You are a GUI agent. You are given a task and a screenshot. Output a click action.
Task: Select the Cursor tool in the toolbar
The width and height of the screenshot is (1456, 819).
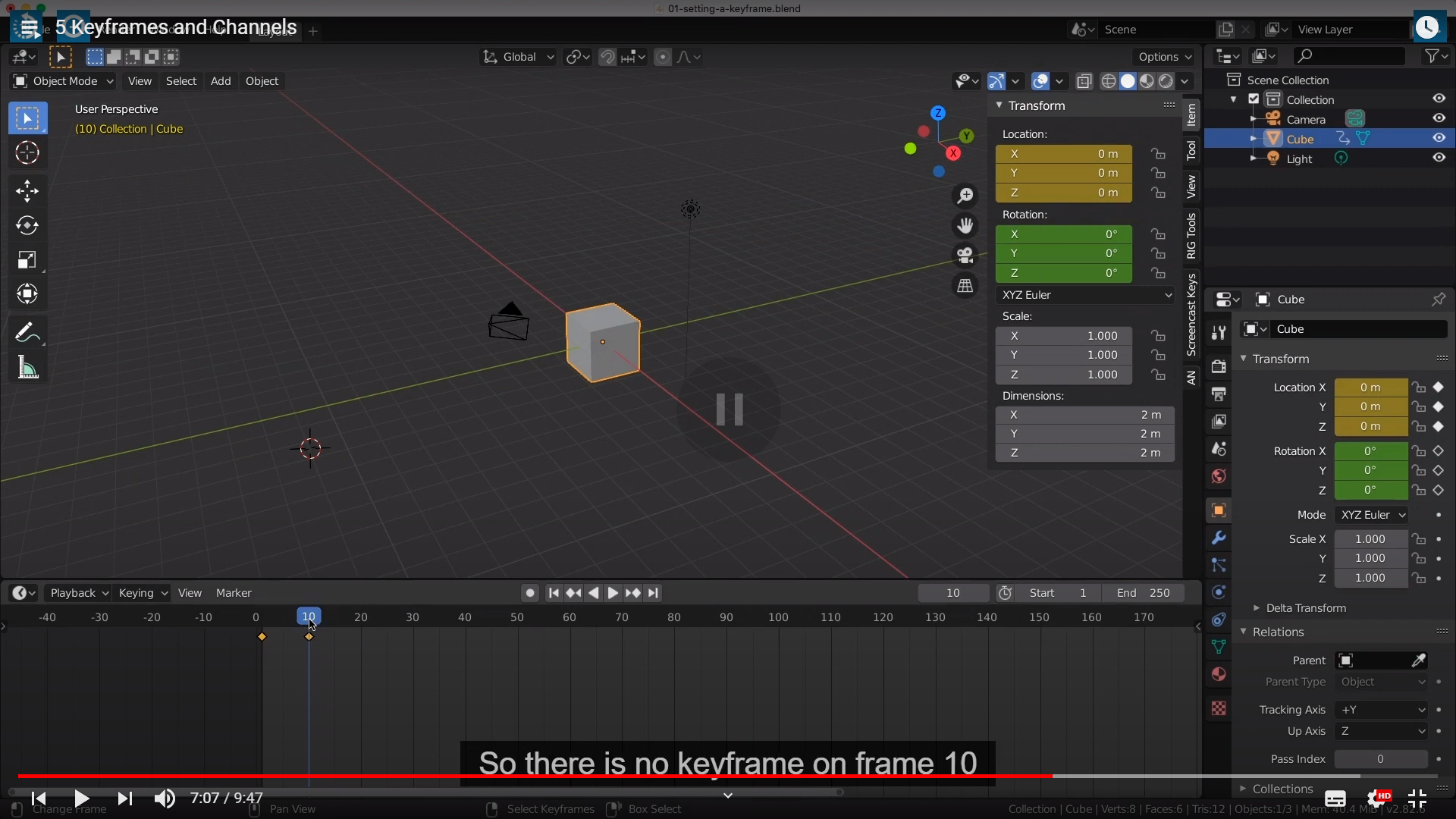point(27,152)
